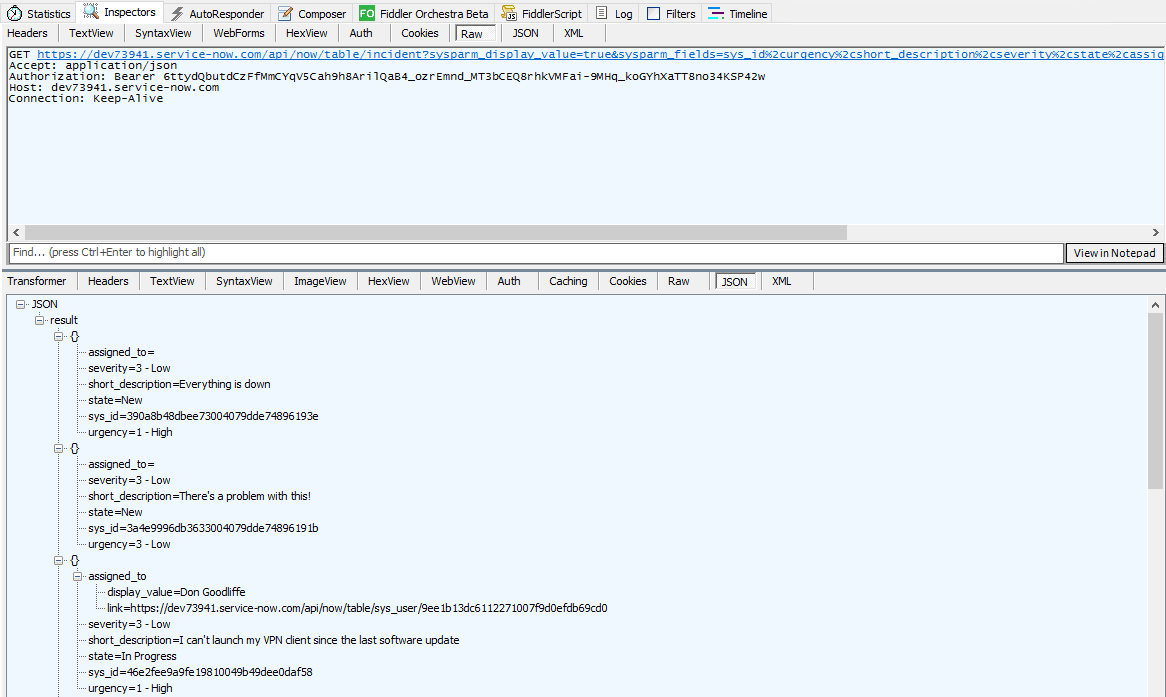Collapse the object with the VPN client incident
Screen dimensions: 1166x697
click(x=59, y=560)
